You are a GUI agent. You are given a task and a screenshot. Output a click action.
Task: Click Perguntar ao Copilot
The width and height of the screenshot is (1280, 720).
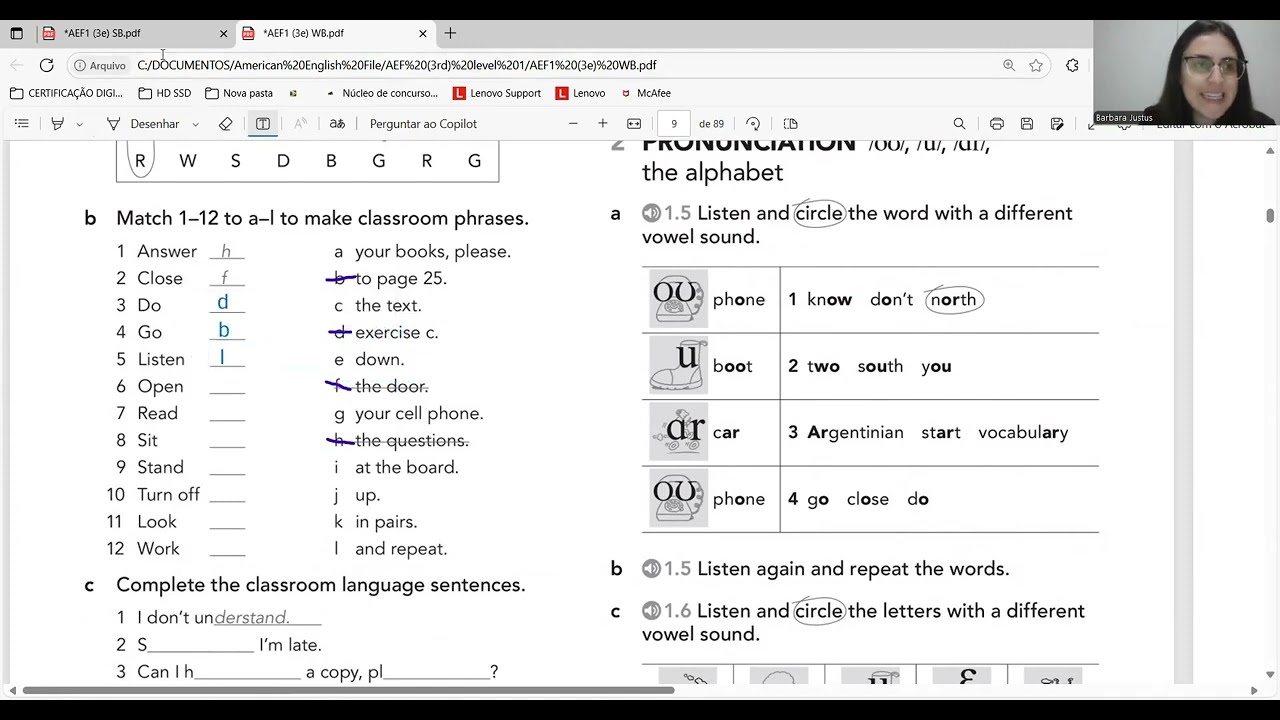pyautogui.click(x=423, y=124)
